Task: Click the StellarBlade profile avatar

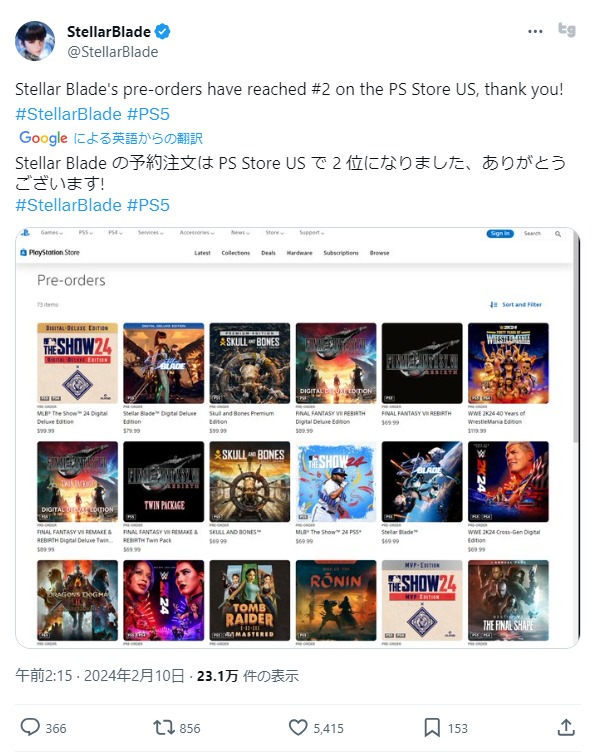Action: coord(35,41)
